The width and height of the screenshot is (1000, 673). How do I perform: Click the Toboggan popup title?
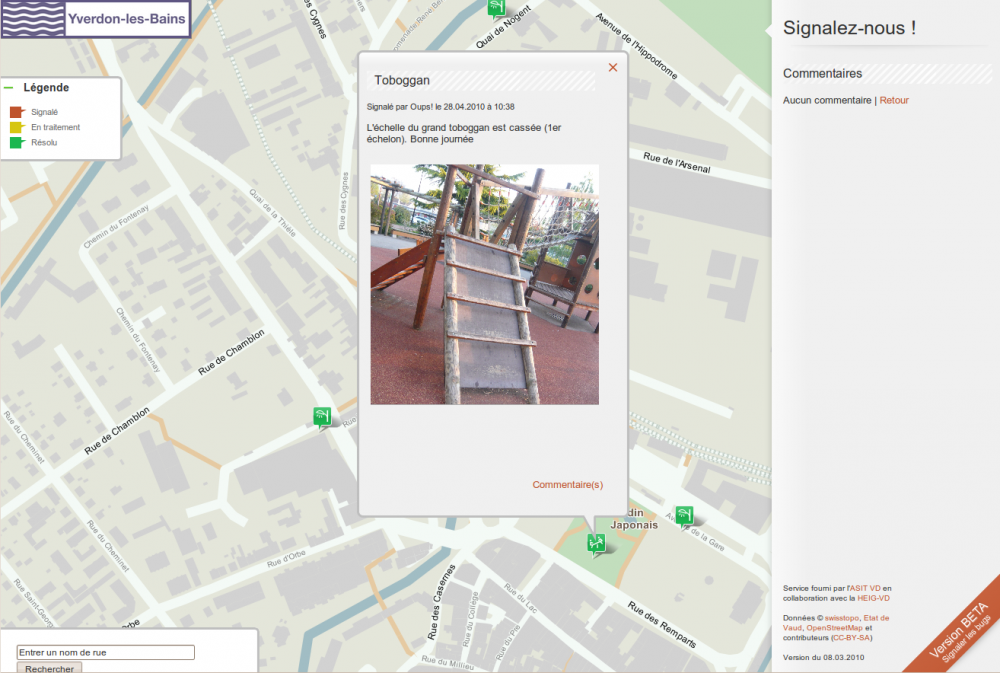click(x=402, y=80)
